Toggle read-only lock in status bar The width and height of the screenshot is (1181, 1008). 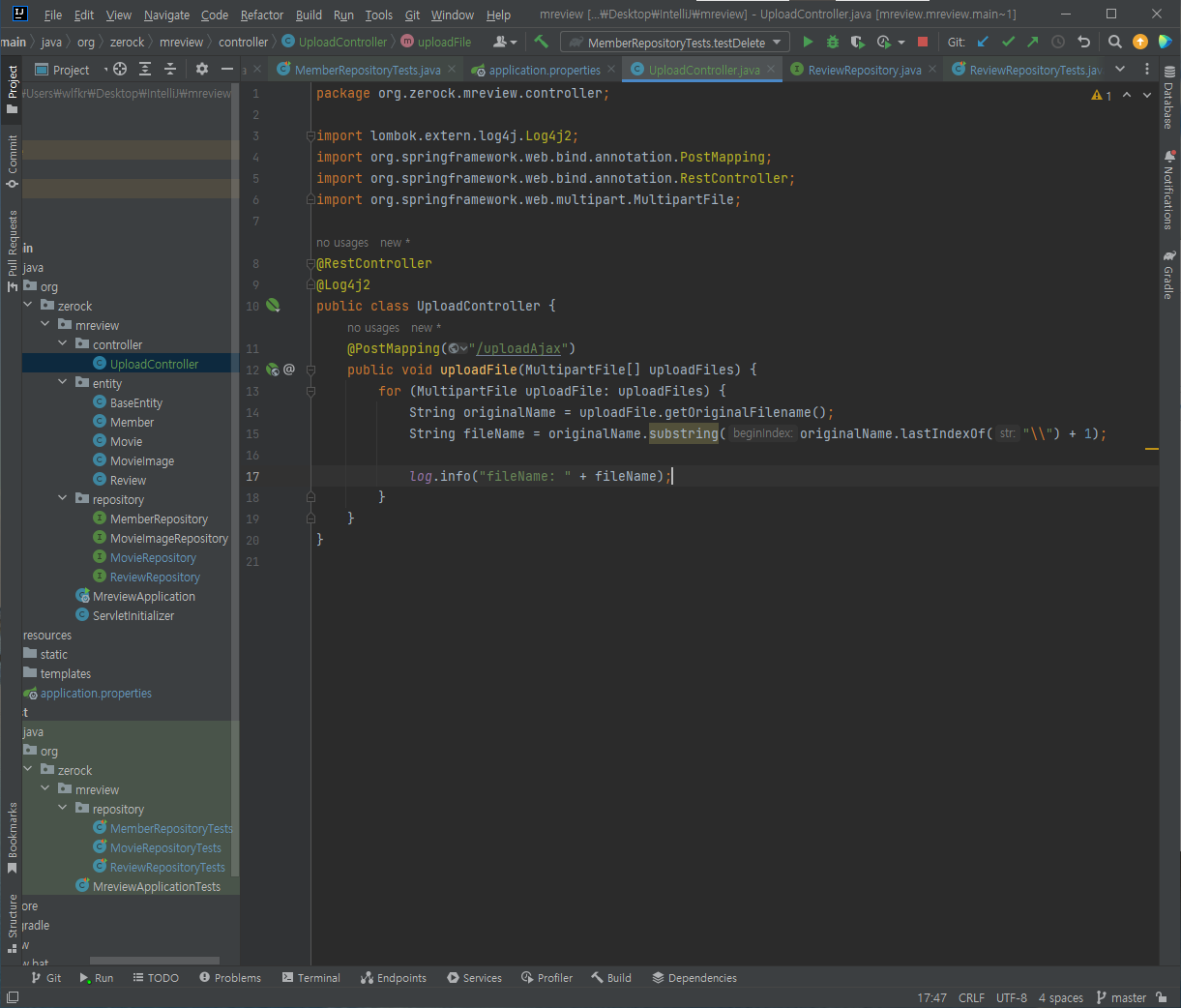coord(1162,997)
